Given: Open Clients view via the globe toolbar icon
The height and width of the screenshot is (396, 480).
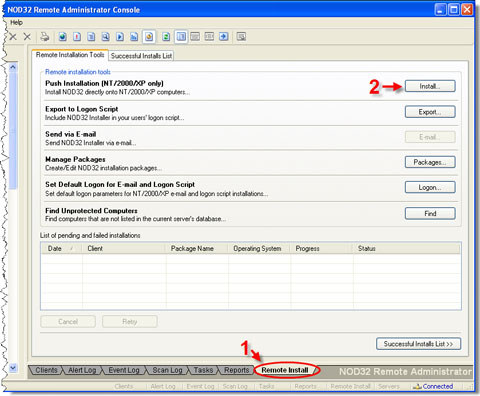Looking at the screenshot, I should pos(63,37).
